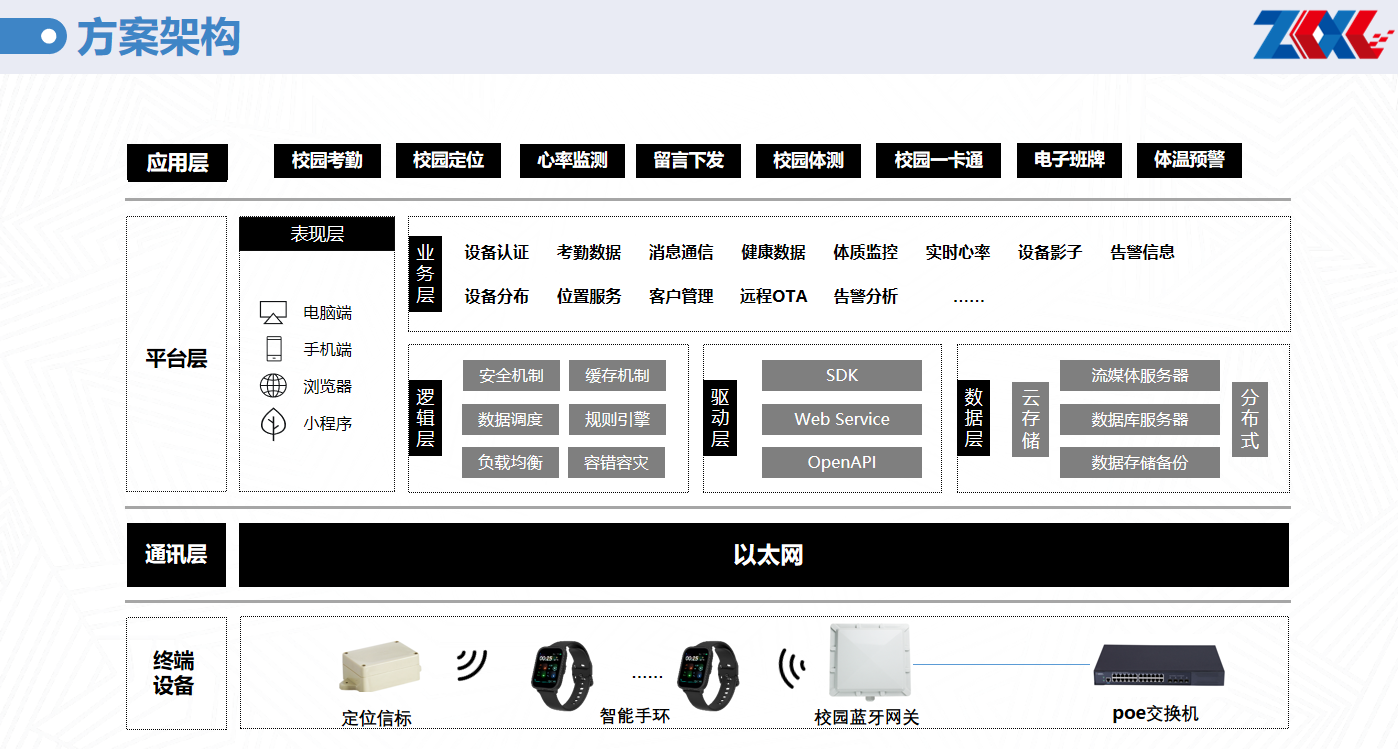Select the OpenAPI box
The width and height of the screenshot is (1398, 749).
coord(841,463)
